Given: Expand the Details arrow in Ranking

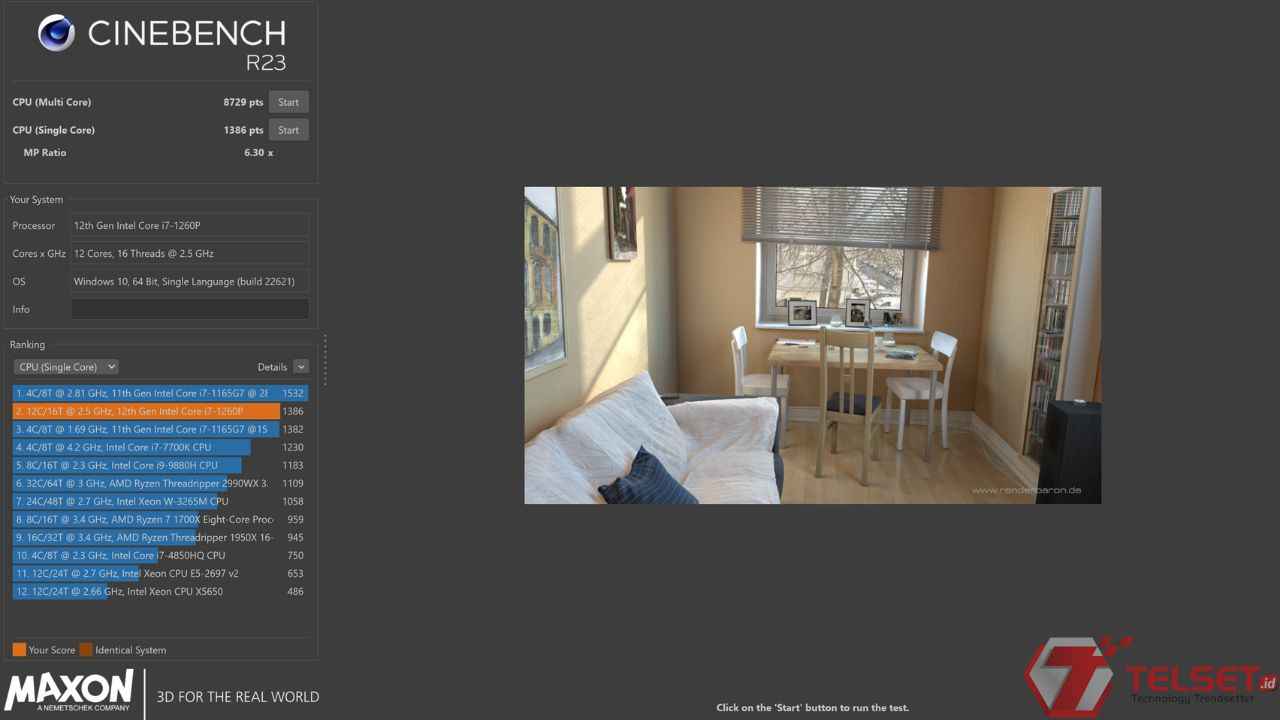Looking at the screenshot, I should pyautogui.click(x=301, y=367).
